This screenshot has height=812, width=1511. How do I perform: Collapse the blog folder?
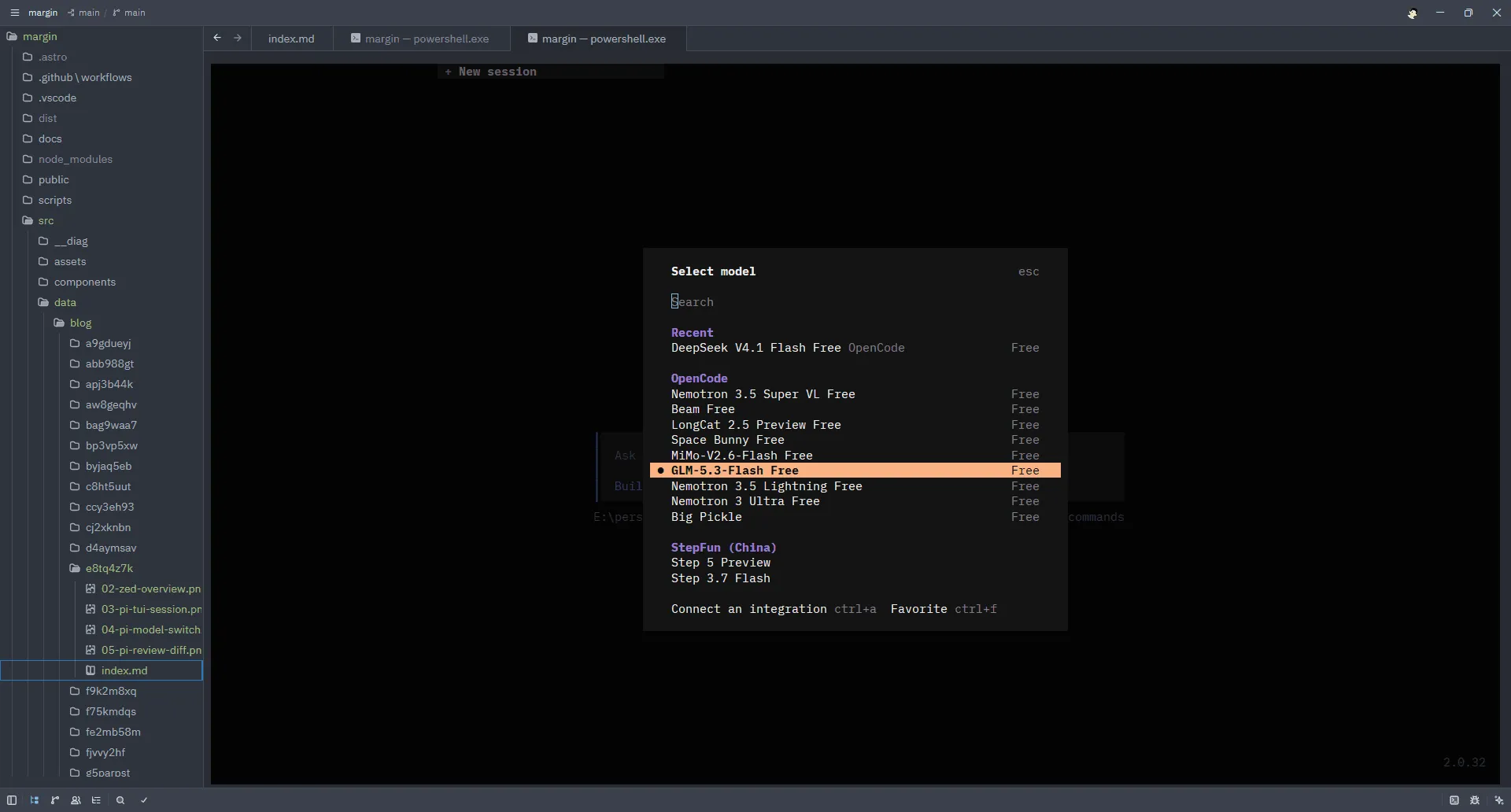(x=80, y=323)
